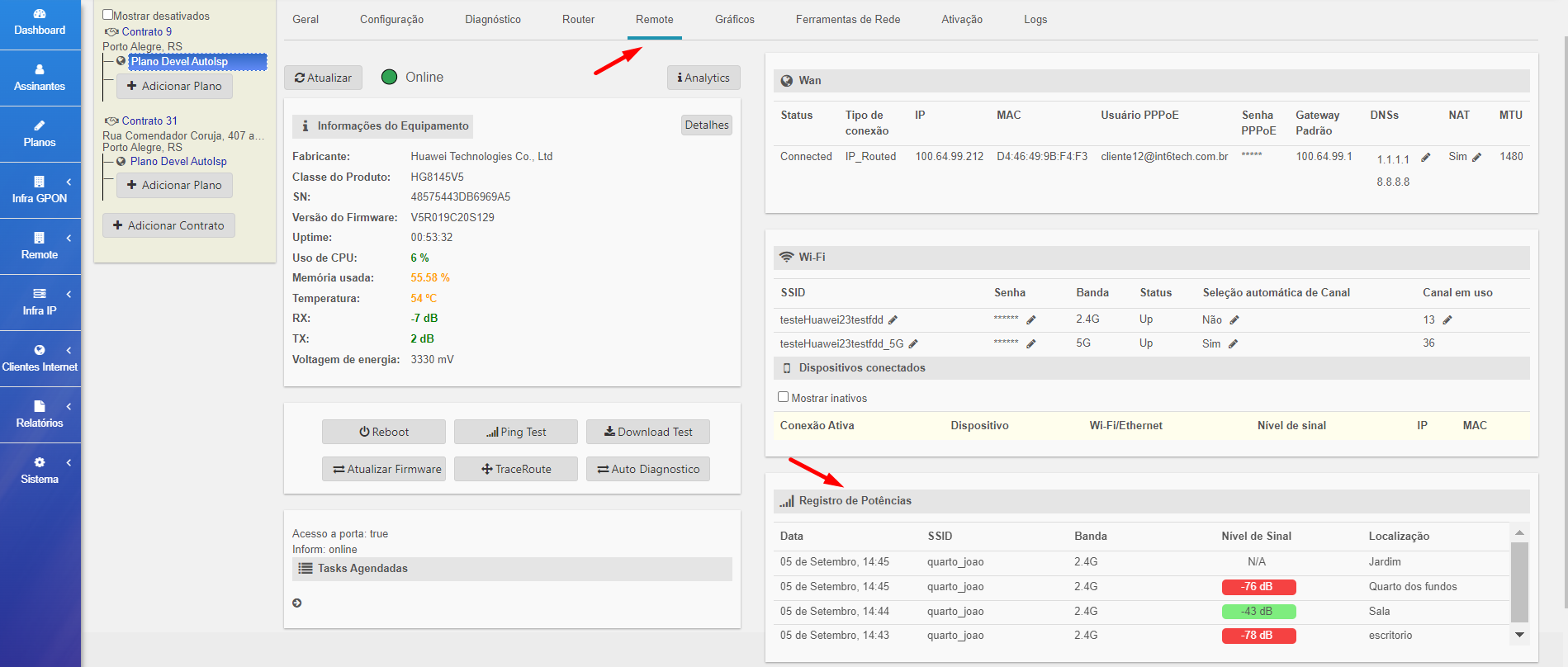Click the green -43 dB signal badge
This screenshot has width=1568, height=667.
coord(1258,612)
